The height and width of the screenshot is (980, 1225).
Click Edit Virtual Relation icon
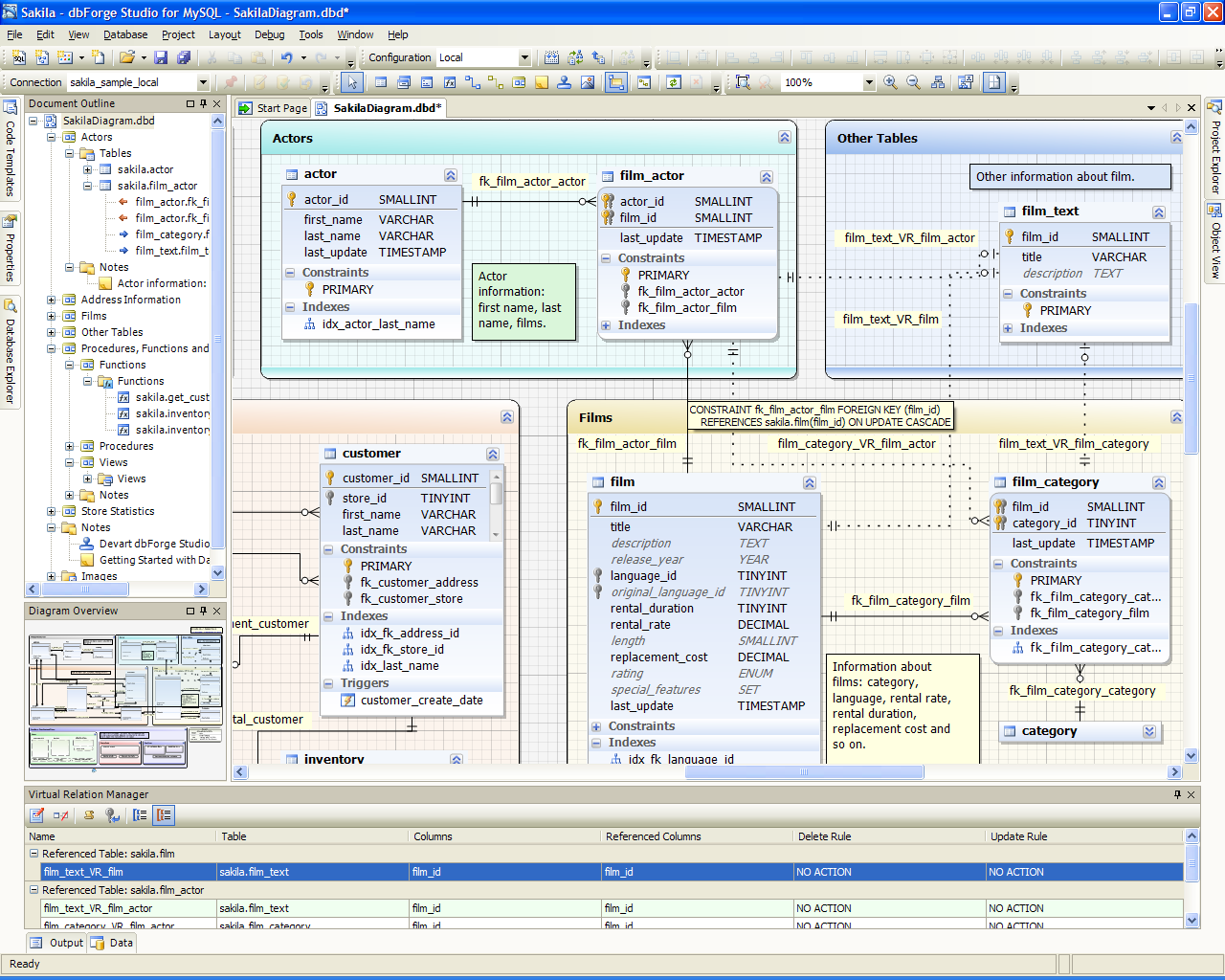click(37, 815)
